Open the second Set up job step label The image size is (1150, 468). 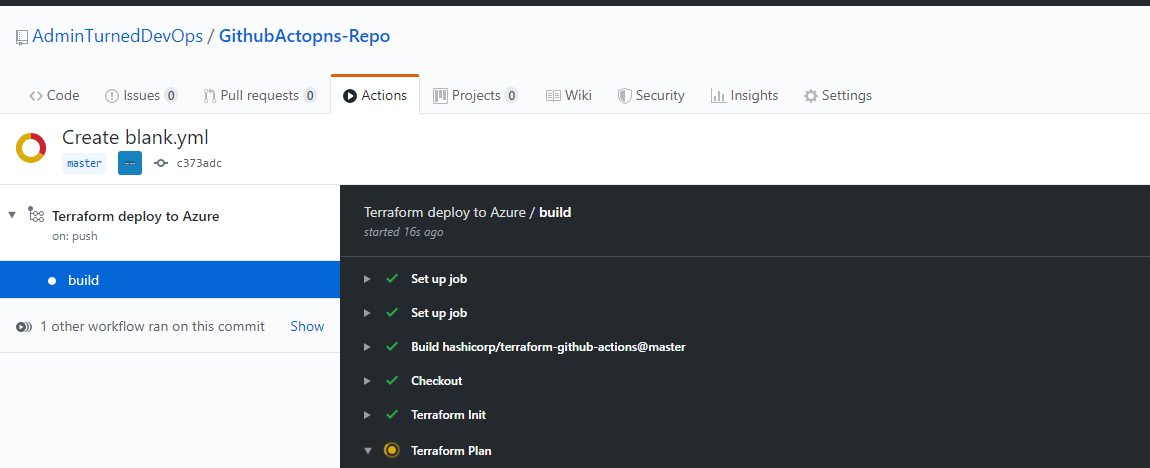click(439, 312)
